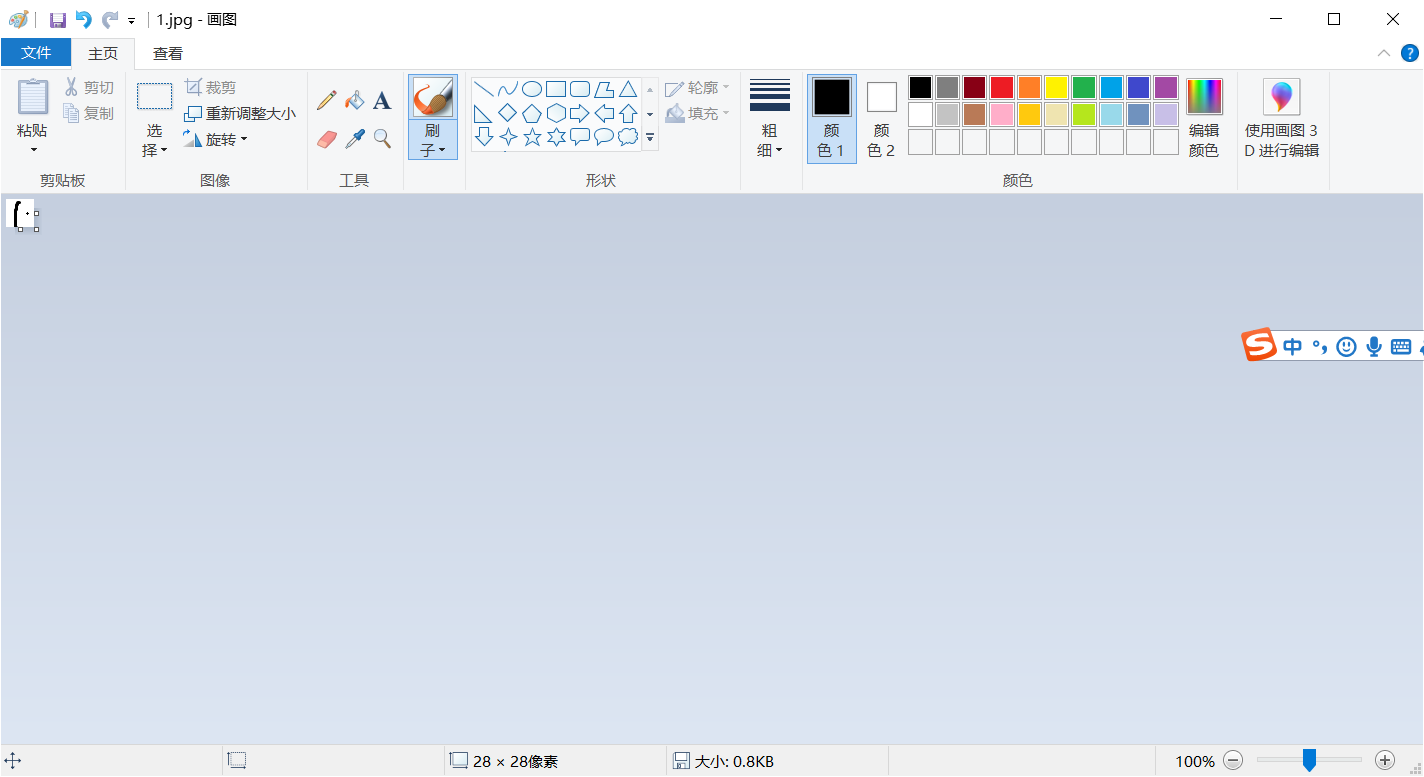This screenshot has width=1424, height=777.
Task: Expand the shapes gallery
Action: pyautogui.click(x=650, y=137)
